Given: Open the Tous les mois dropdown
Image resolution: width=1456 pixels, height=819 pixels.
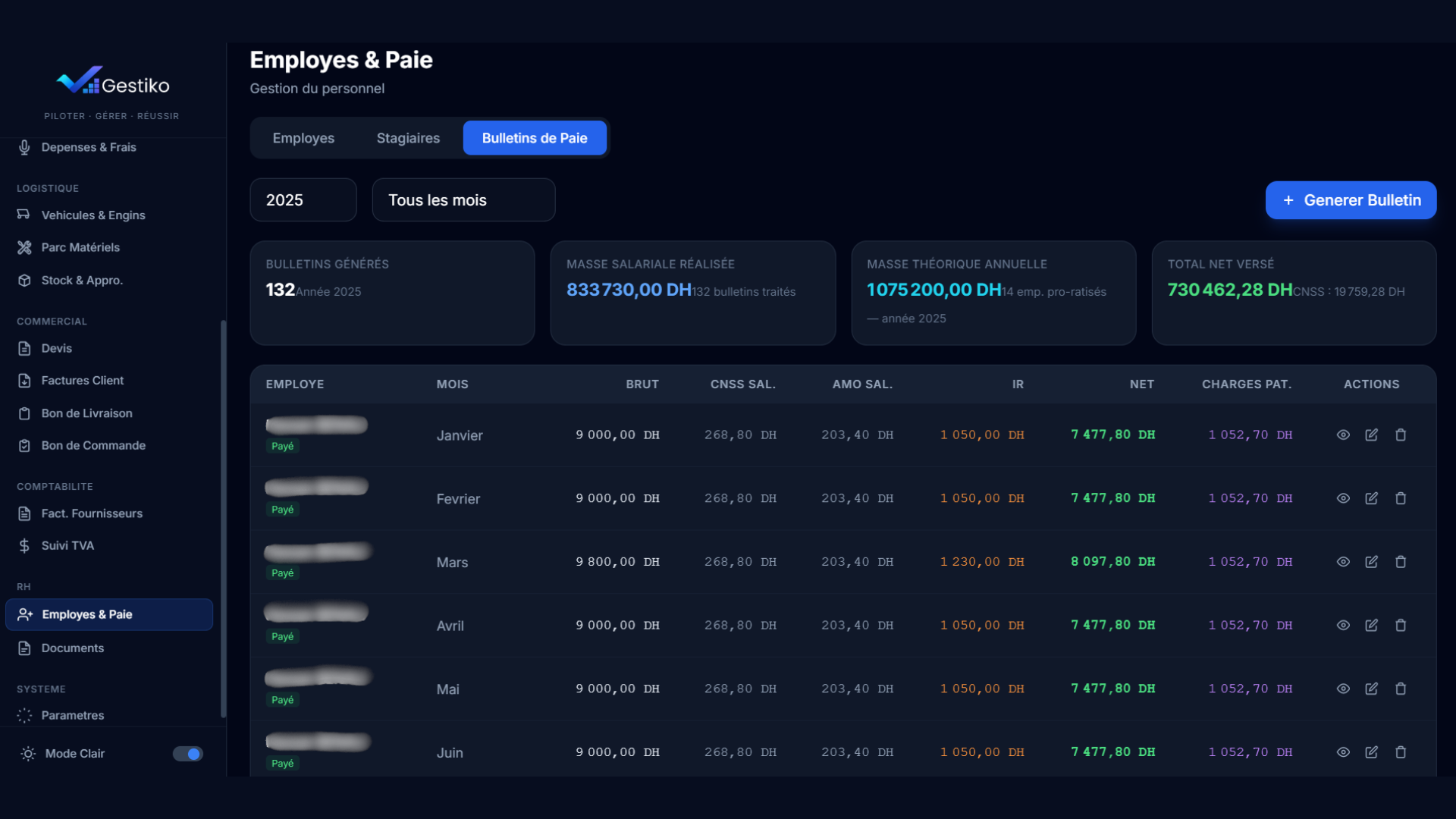Looking at the screenshot, I should (x=463, y=199).
